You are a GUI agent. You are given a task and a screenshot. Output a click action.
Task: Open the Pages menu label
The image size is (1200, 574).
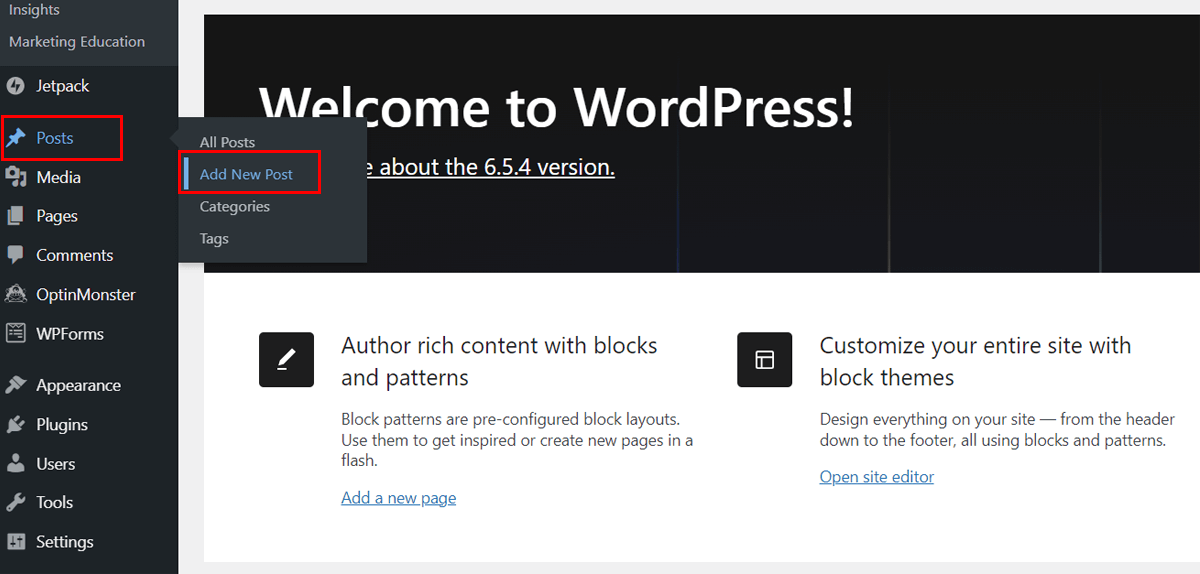point(57,216)
